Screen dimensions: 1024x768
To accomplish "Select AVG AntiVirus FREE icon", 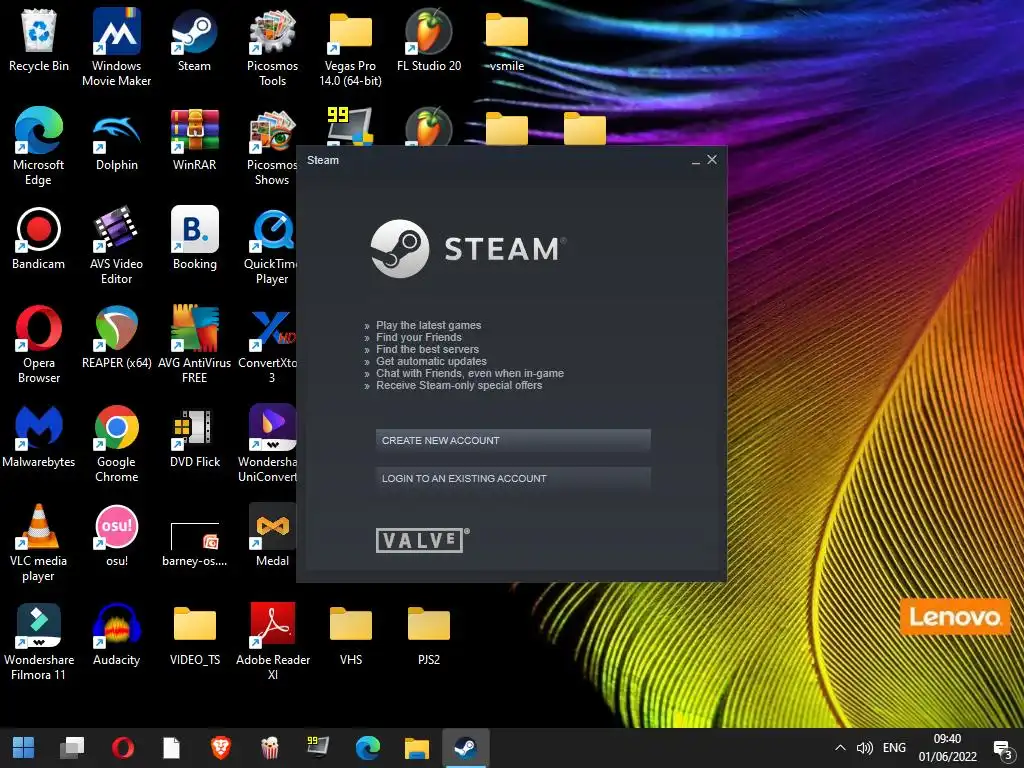I will 194,345.
